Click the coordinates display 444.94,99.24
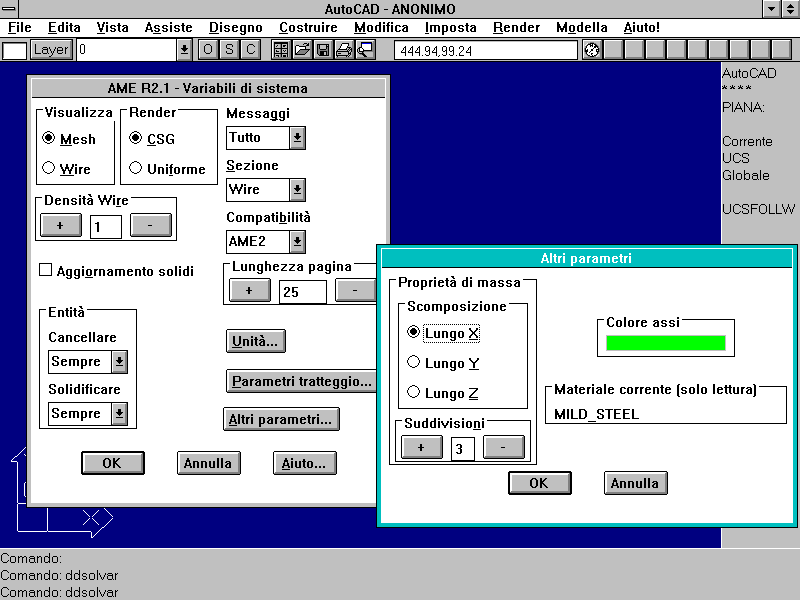This screenshot has height=600, width=800. coord(486,51)
